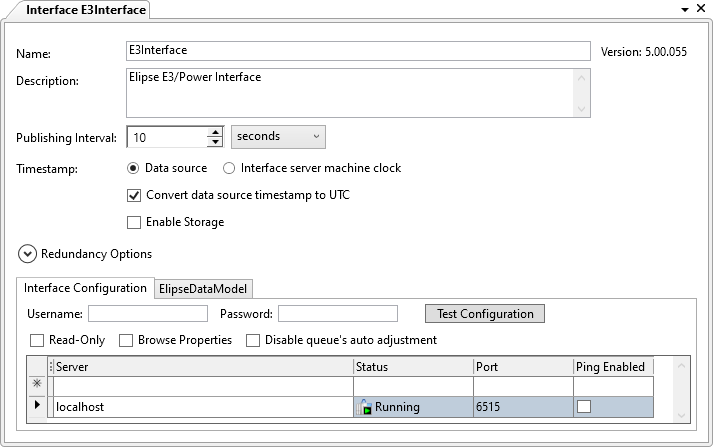Close the Interface E3Interface tab

701,8
